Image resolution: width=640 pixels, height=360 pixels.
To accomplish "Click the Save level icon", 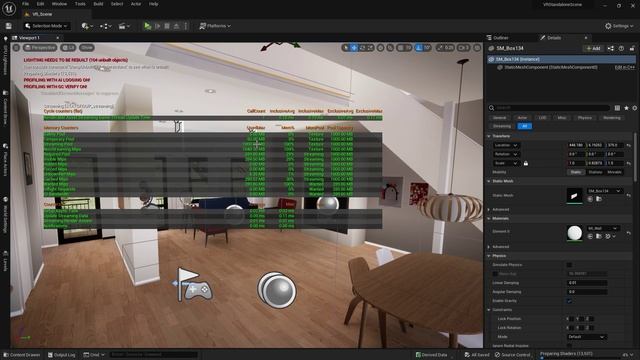I will click(9, 26).
